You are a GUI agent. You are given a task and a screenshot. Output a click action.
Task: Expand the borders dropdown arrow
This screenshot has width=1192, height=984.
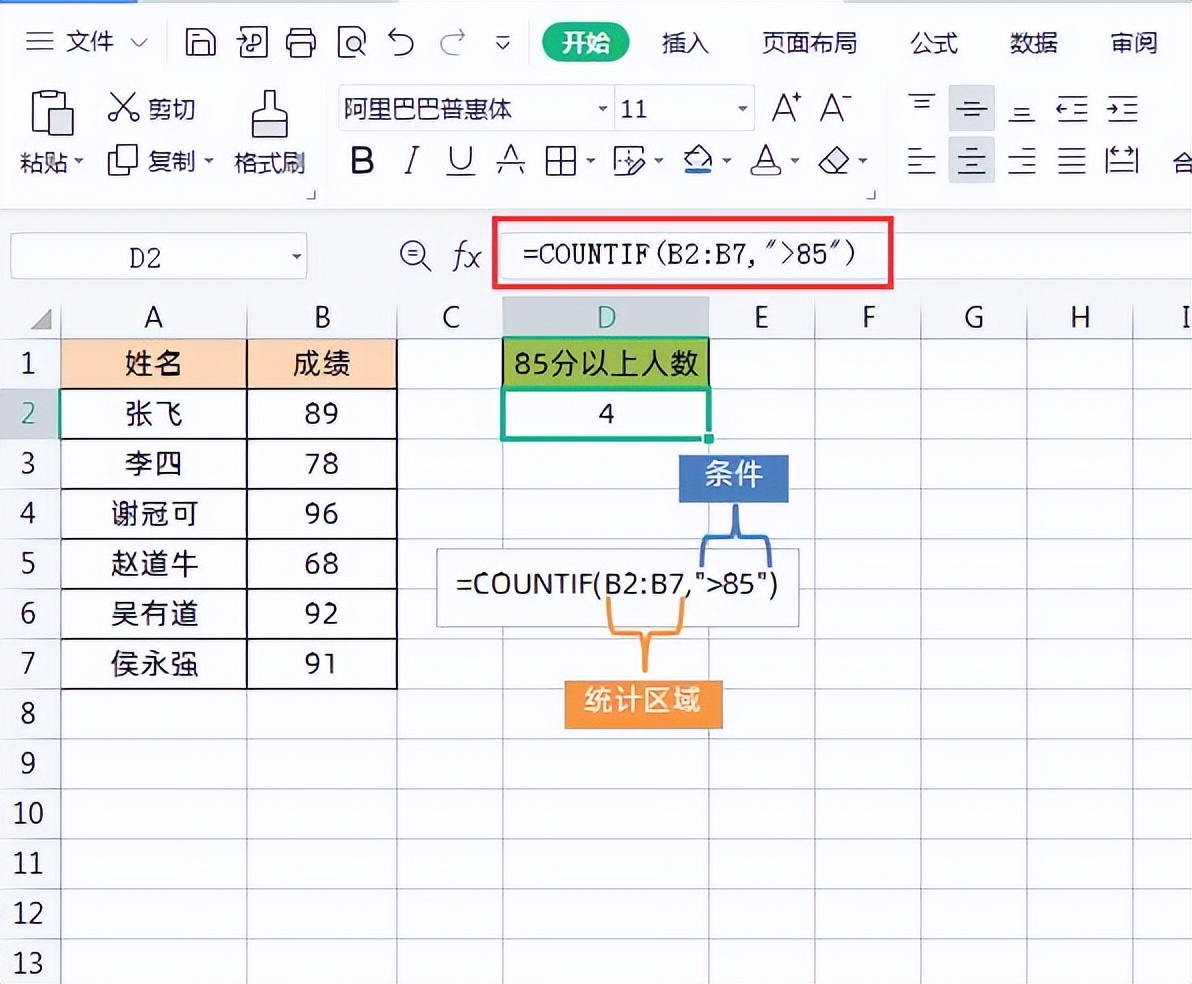click(591, 160)
